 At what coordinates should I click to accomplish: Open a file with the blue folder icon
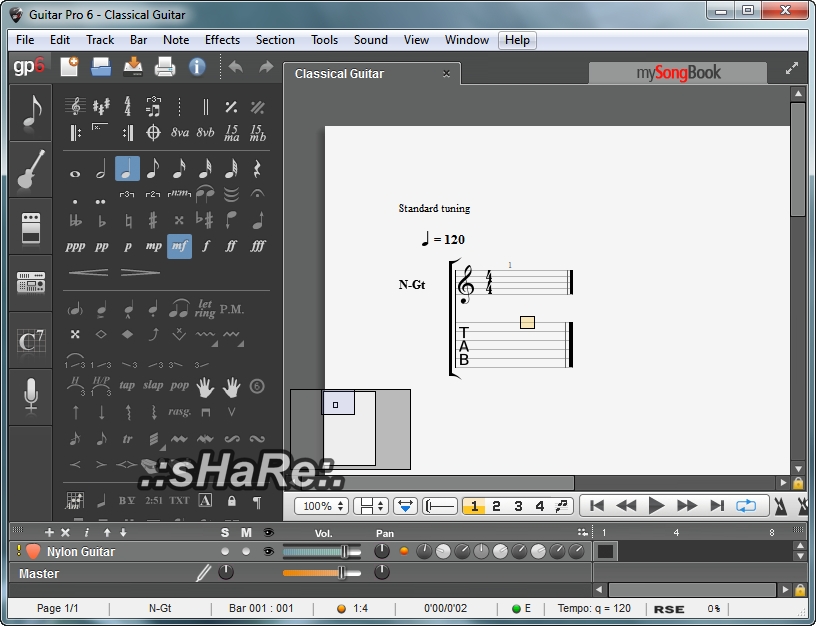coord(101,67)
